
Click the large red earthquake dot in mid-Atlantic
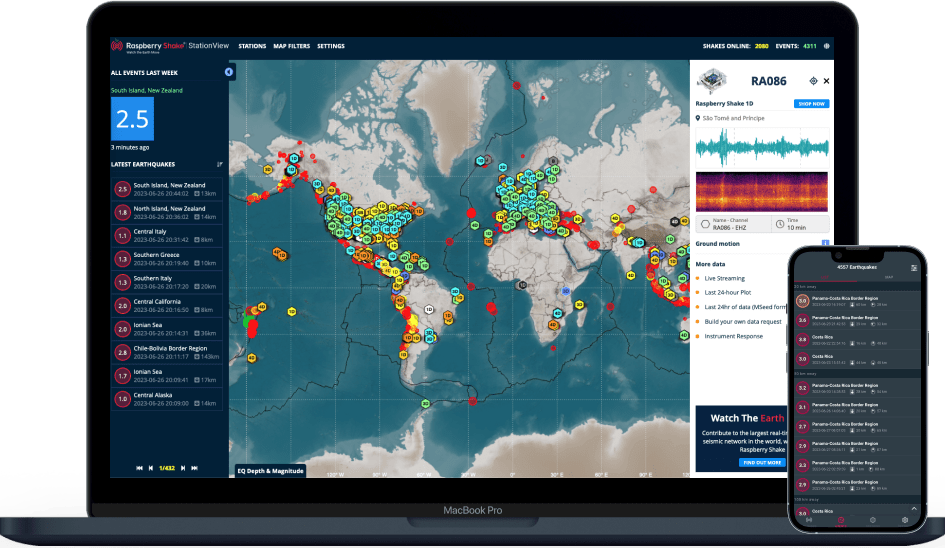(471, 213)
